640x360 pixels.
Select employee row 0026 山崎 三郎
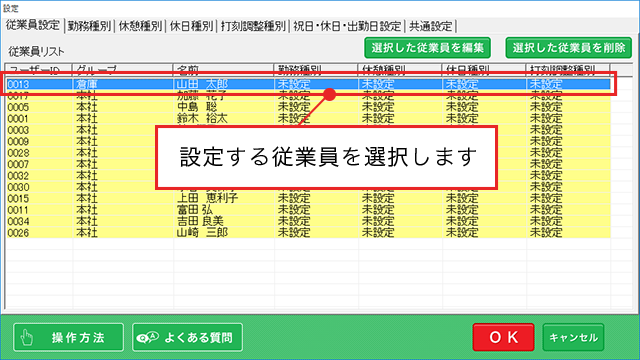pyautogui.click(x=309, y=233)
